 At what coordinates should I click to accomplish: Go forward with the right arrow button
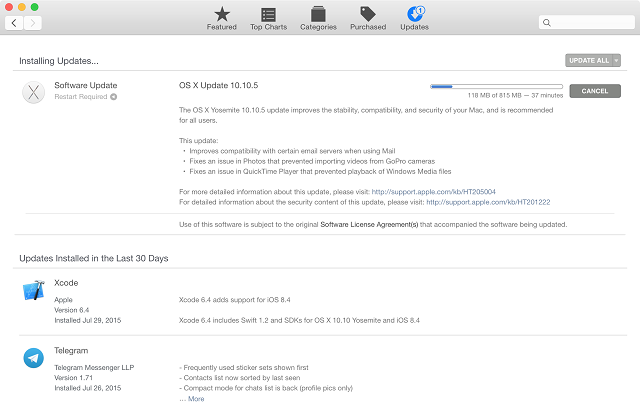[x=33, y=23]
